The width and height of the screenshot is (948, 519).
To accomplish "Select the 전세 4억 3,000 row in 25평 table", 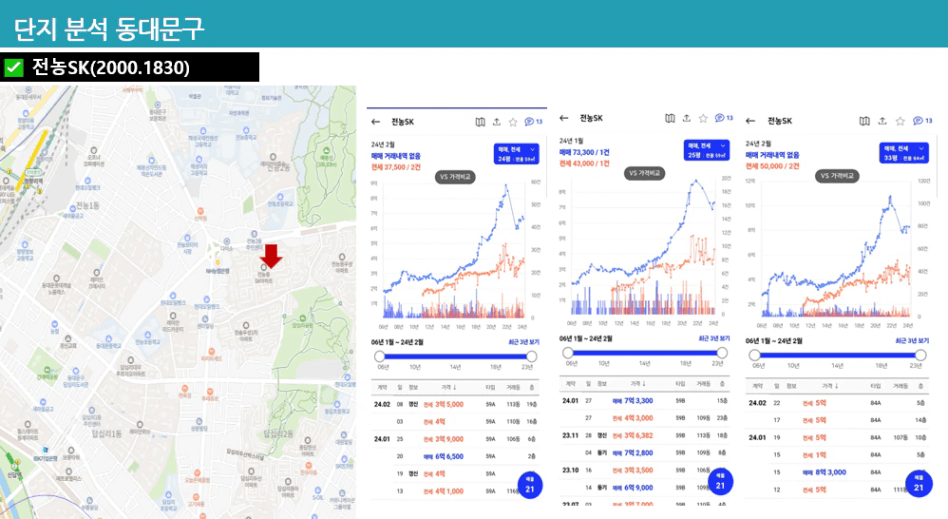I will click(x=644, y=418).
